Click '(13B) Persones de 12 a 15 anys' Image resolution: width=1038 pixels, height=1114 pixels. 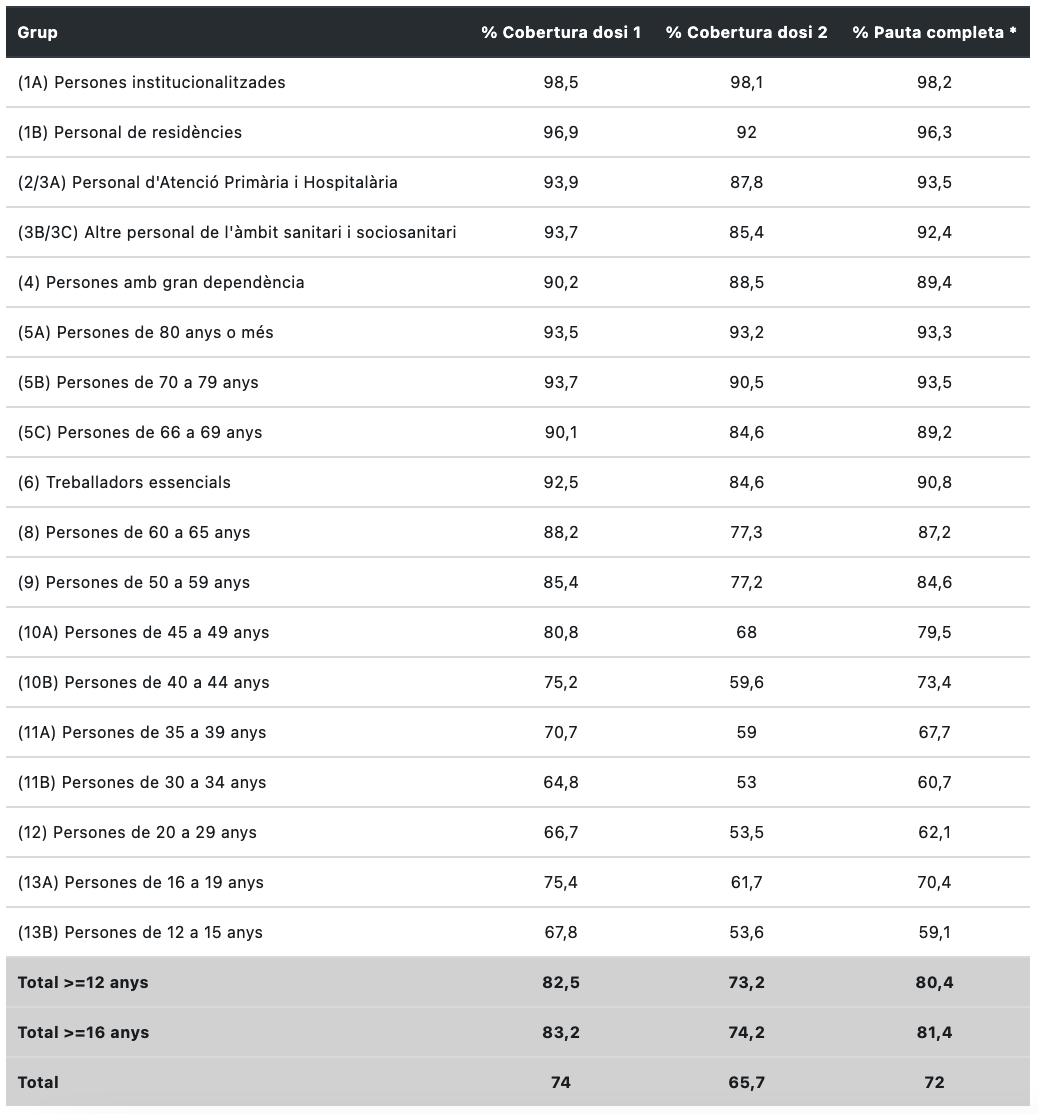[x=140, y=933]
